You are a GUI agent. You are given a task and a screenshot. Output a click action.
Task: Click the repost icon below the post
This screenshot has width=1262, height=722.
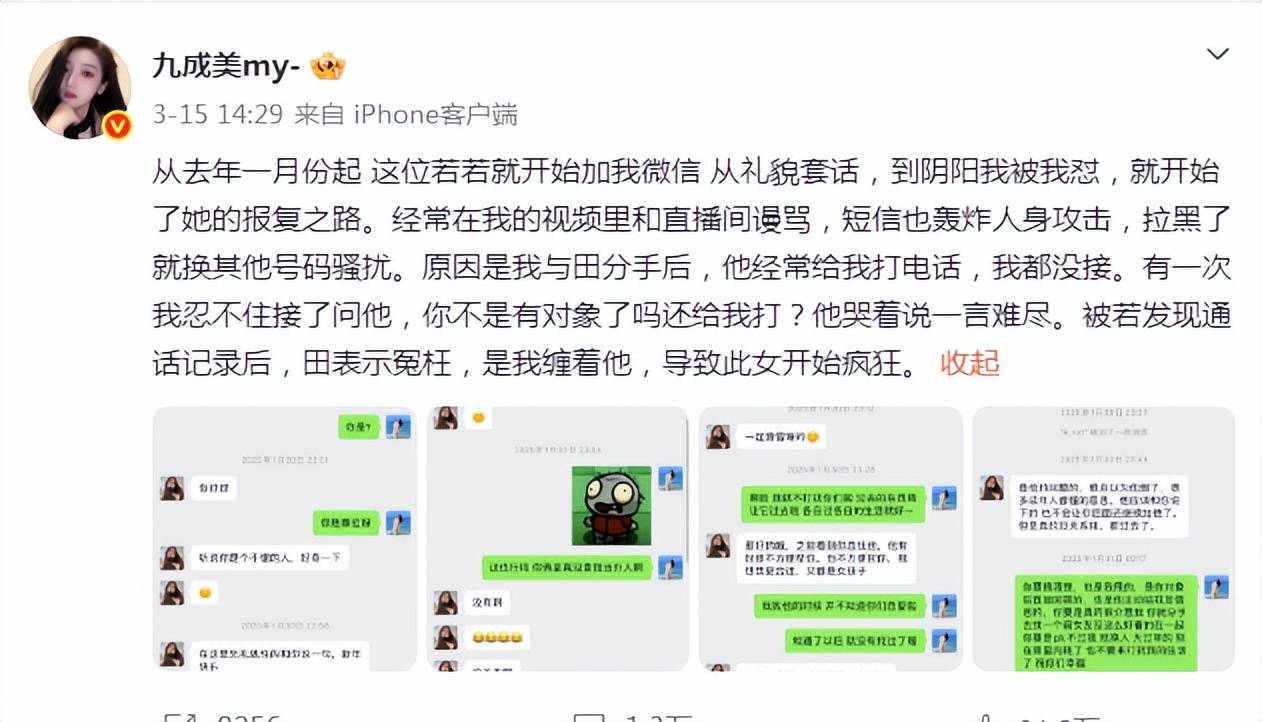pyautogui.click(x=178, y=716)
